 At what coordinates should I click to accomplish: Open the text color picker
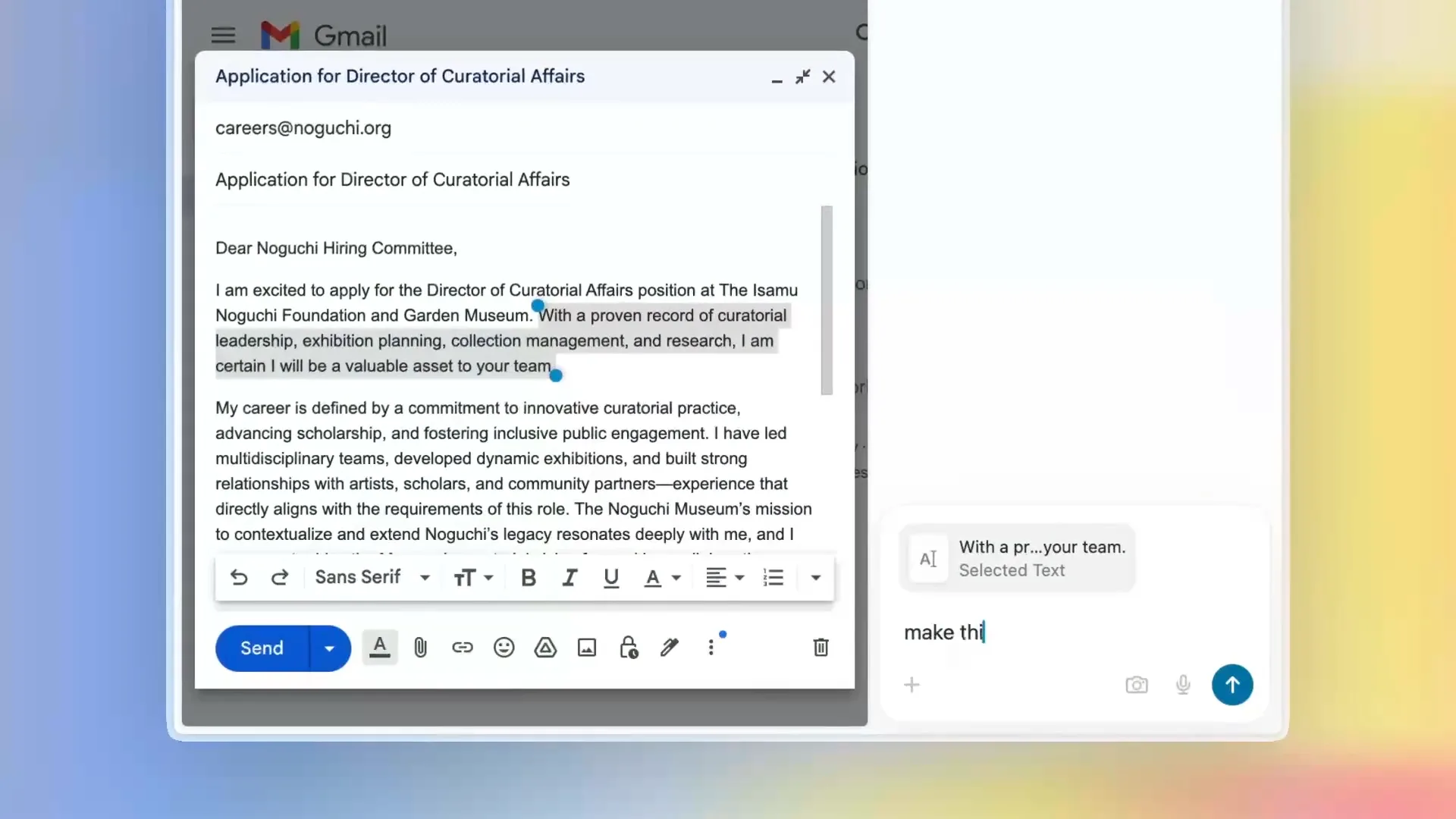pyautogui.click(x=662, y=578)
